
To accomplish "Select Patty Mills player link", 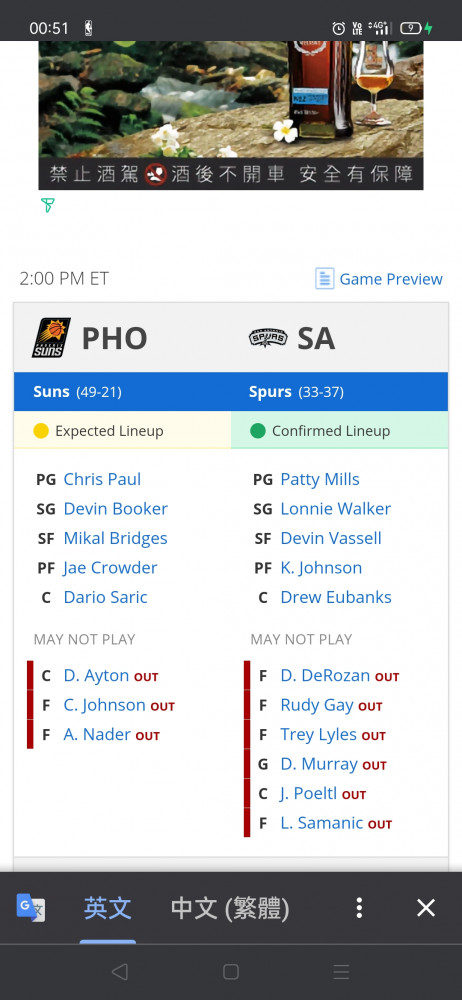I will [320, 479].
